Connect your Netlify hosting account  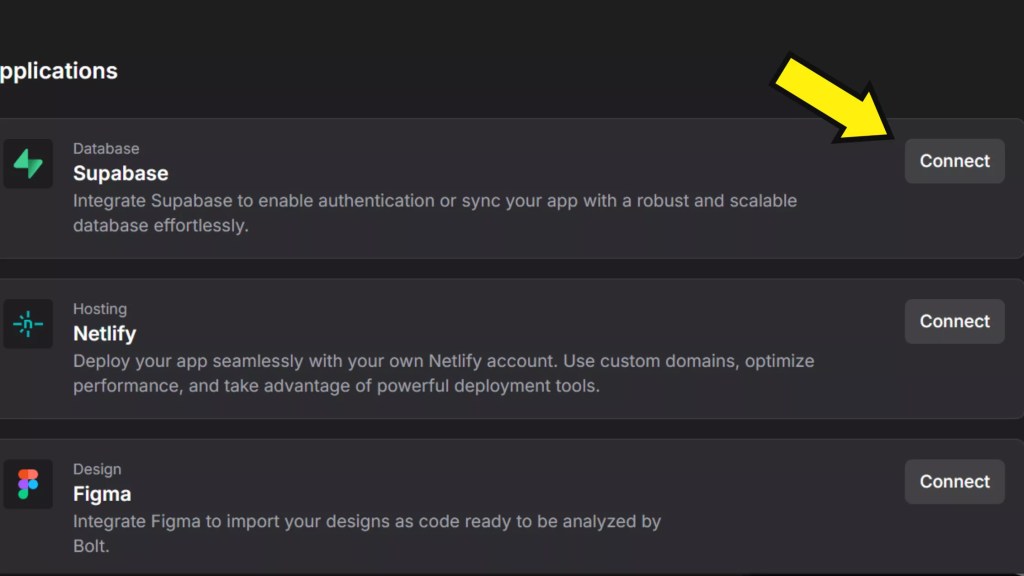point(954,321)
